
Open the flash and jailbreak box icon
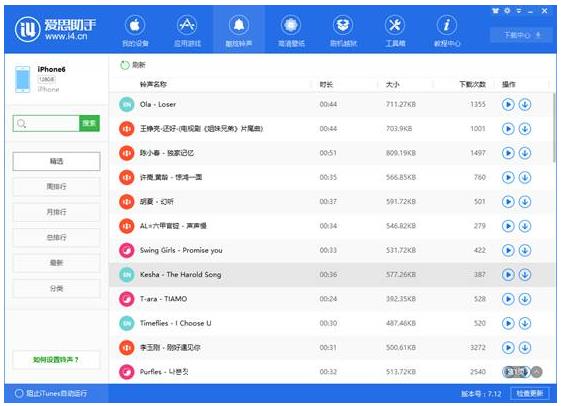(x=343, y=25)
